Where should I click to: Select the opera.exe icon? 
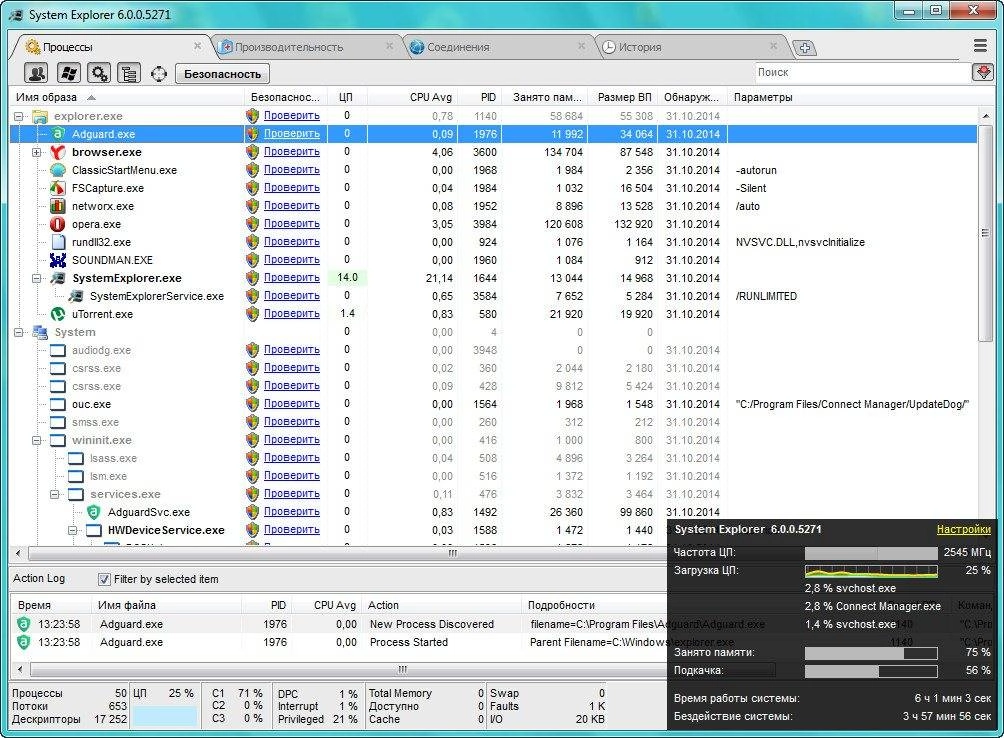pos(58,224)
